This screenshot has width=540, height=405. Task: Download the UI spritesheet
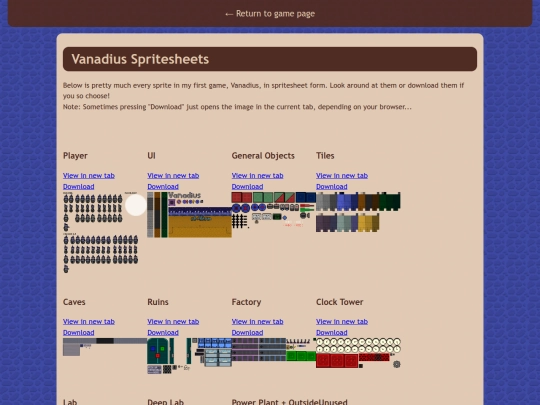pyautogui.click(x=163, y=187)
